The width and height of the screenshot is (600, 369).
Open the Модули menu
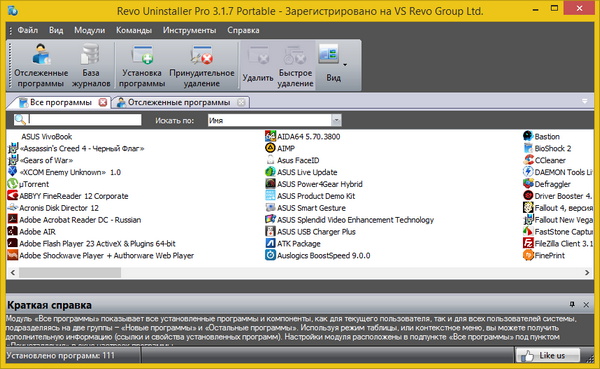click(x=90, y=30)
